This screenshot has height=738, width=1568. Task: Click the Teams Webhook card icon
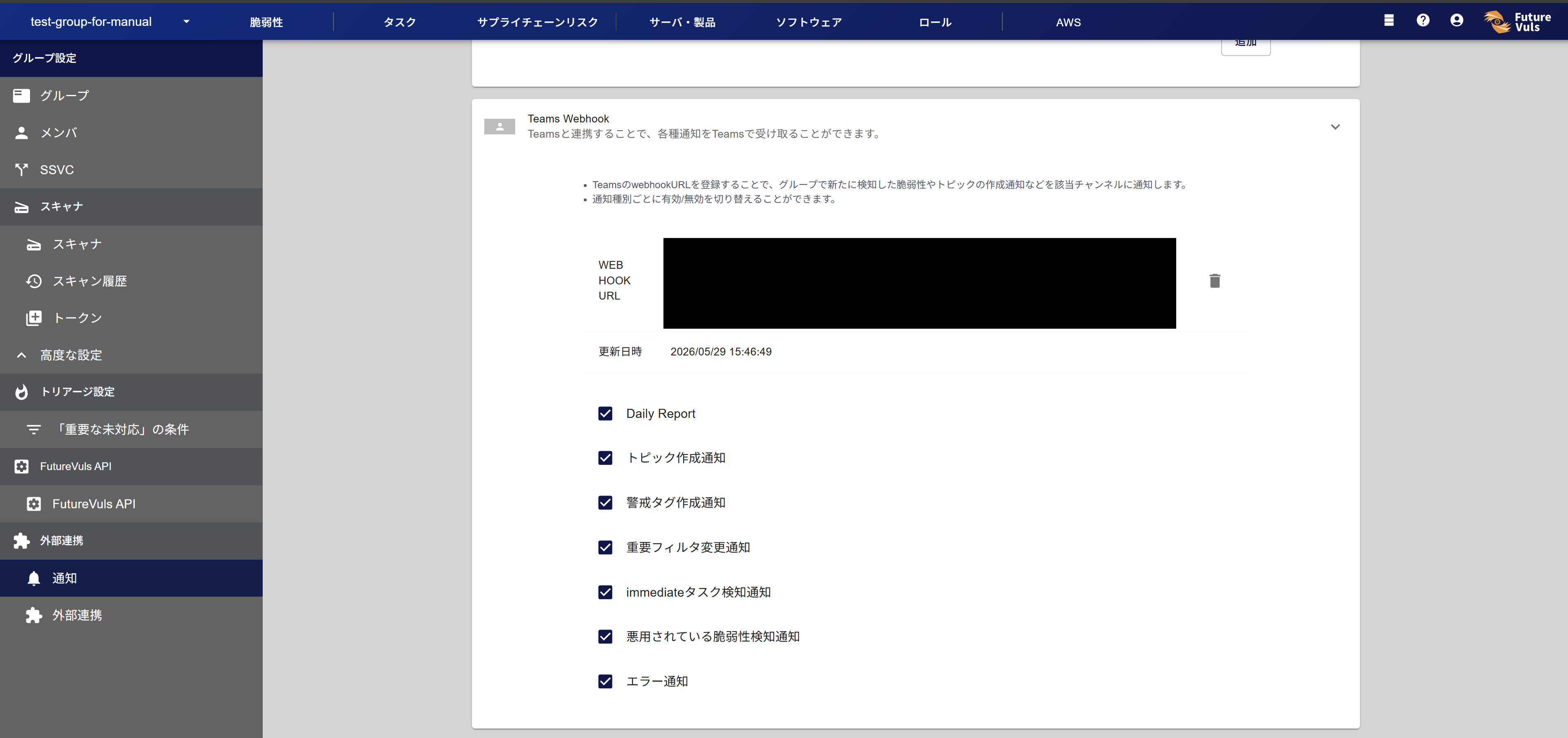pyautogui.click(x=499, y=127)
